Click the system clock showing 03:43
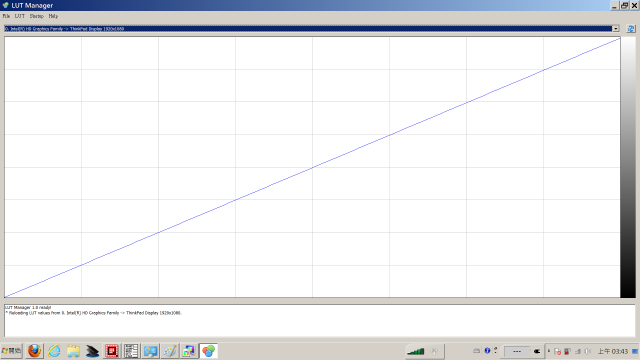The width and height of the screenshot is (640, 360). tap(613, 351)
